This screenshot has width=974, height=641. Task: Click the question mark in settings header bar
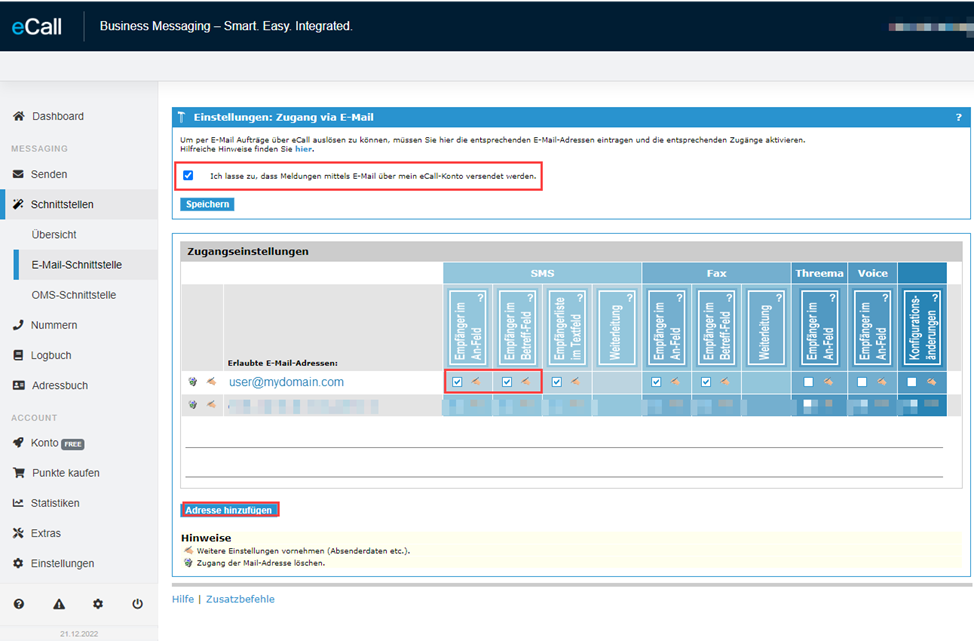958,117
